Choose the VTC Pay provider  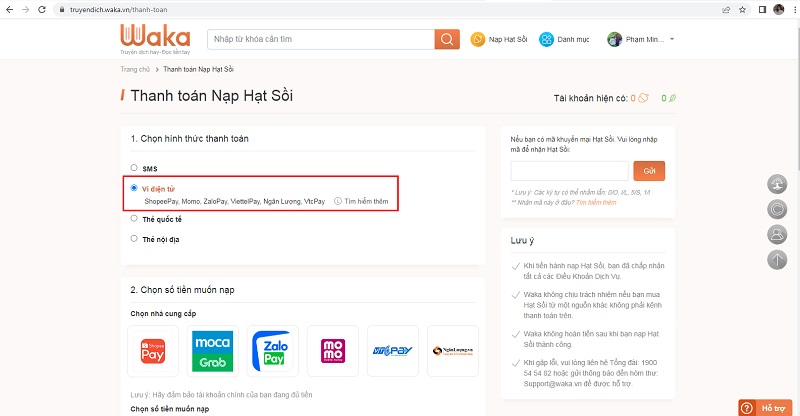tap(390, 350)
